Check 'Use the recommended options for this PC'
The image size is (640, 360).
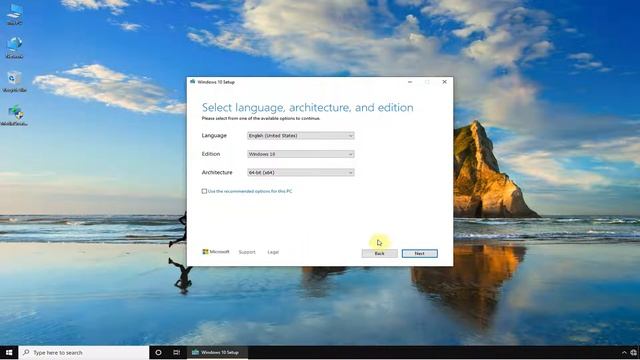(x=204, y=191)
